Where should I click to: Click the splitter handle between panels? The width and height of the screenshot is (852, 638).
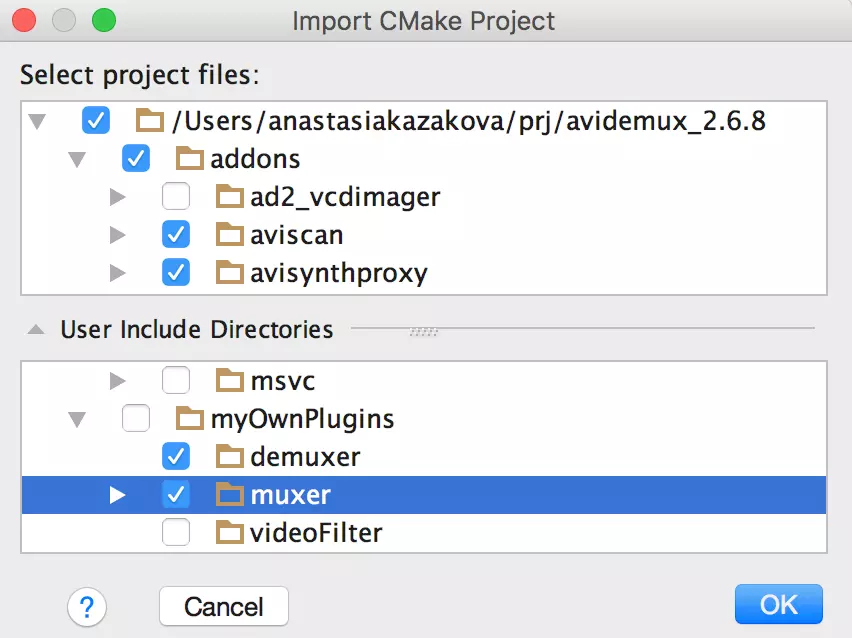tap(424, 329)
